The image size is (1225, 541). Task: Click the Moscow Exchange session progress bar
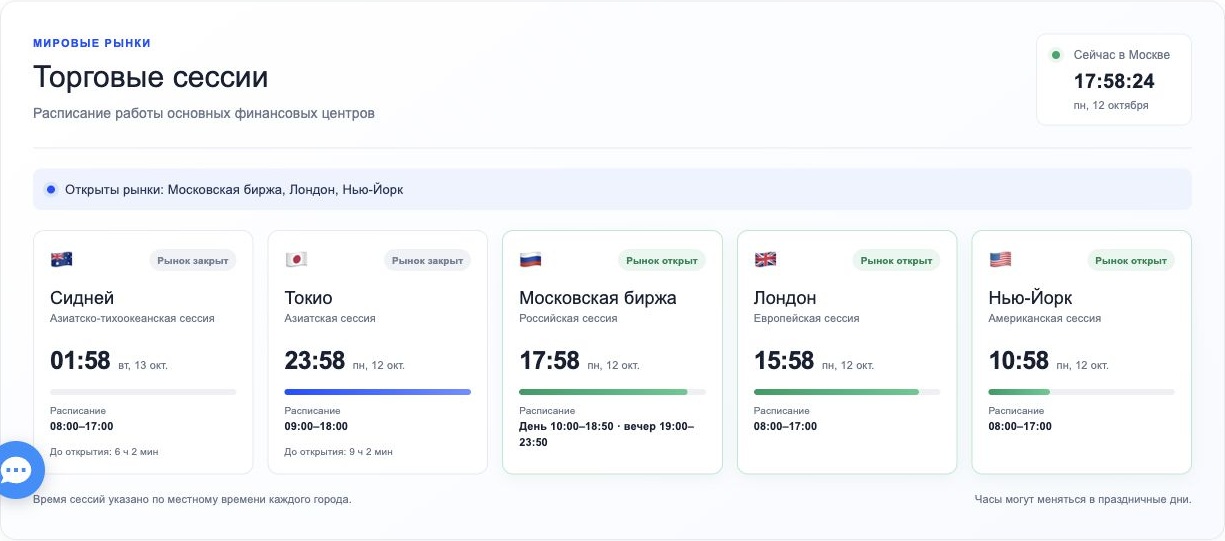[x=612, y=392]
